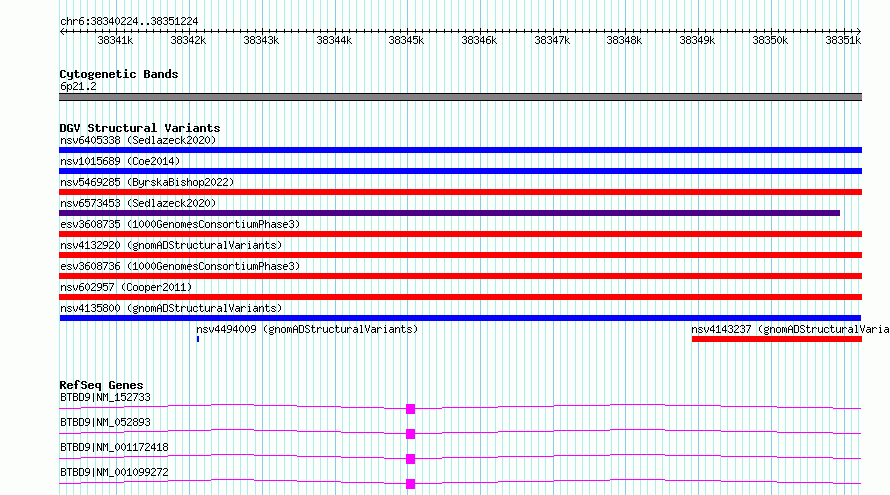Viewport: 890px width, 495px height.
Task: Select the red esv3608735 variant bar
Action: click(x=460, y=234)
